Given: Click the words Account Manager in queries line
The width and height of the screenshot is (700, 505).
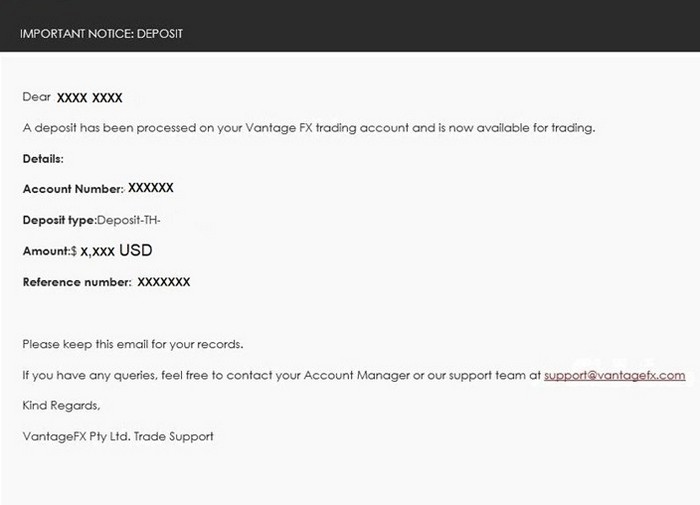Looking at the screenshot, I should (x=357, y=375).
